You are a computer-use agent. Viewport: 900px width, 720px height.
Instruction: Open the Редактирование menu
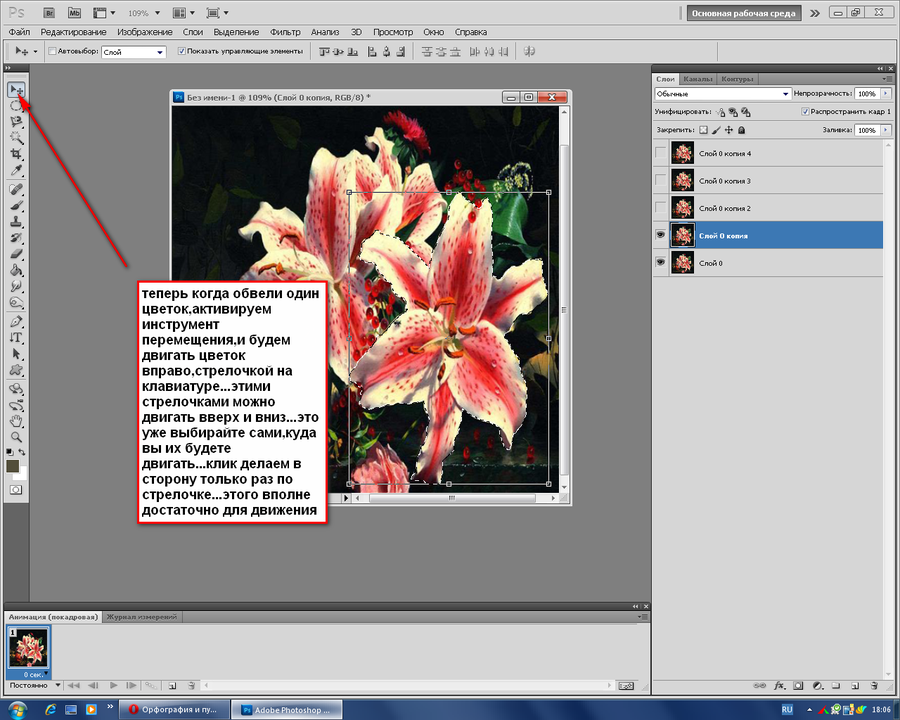73,32
